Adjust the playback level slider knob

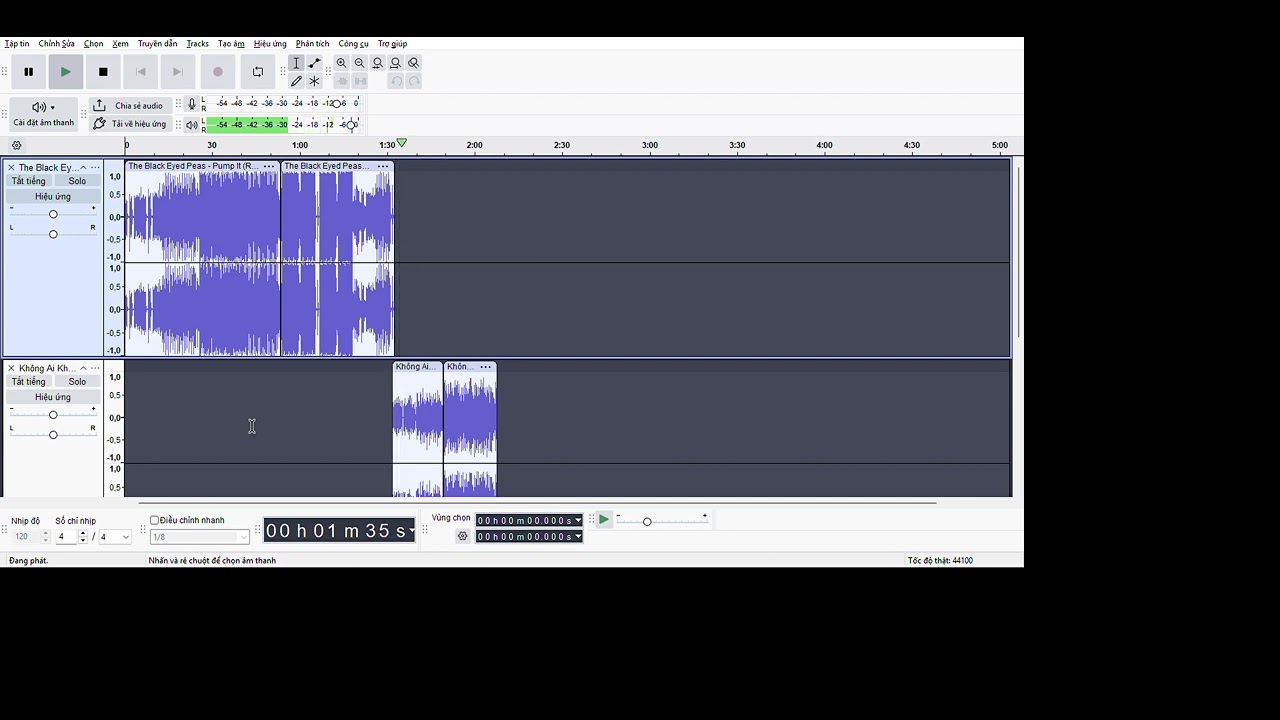coord(351,125)
